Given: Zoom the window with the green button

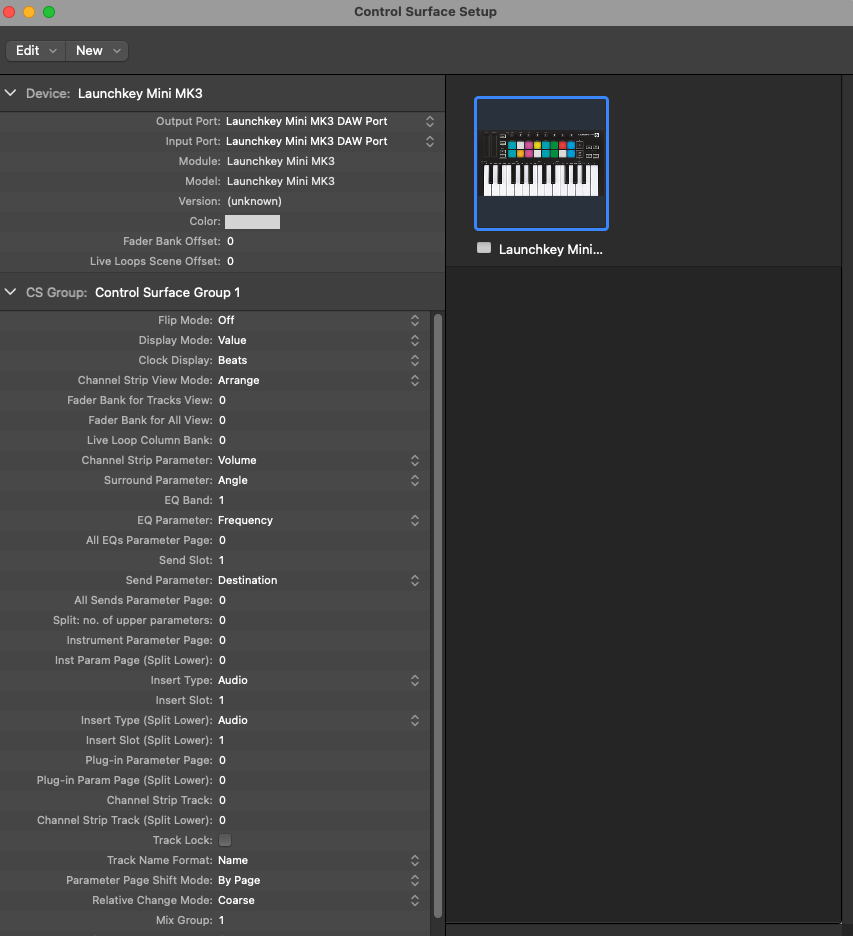Looking at the screenshot, I should pos(49,12).
